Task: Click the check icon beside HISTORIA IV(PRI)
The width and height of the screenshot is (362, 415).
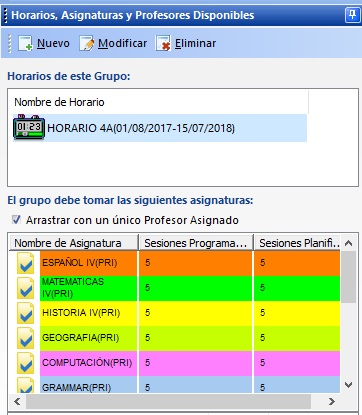Action: 26,313
